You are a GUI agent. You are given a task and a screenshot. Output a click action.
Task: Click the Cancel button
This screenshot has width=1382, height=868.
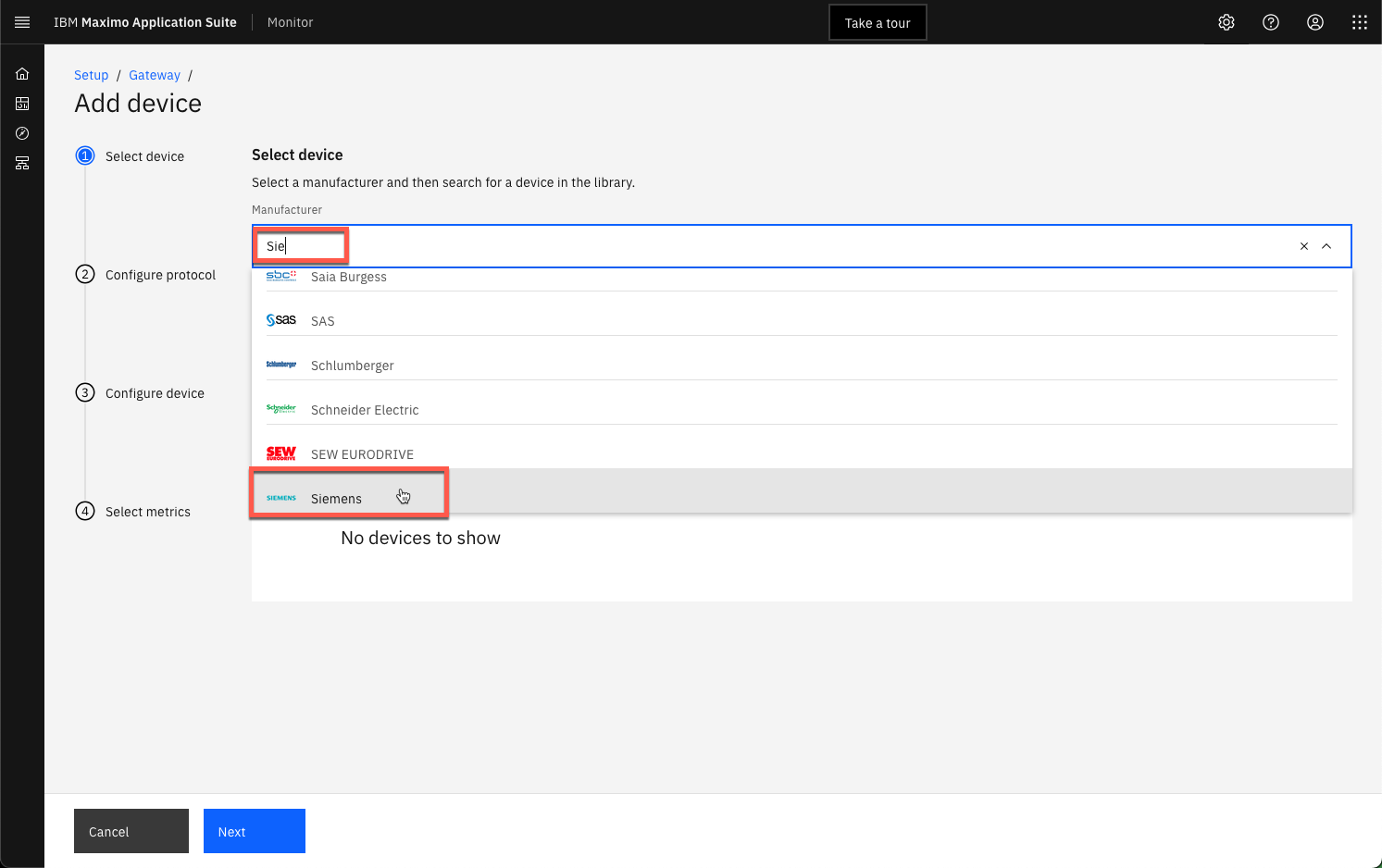pos(131,831)
